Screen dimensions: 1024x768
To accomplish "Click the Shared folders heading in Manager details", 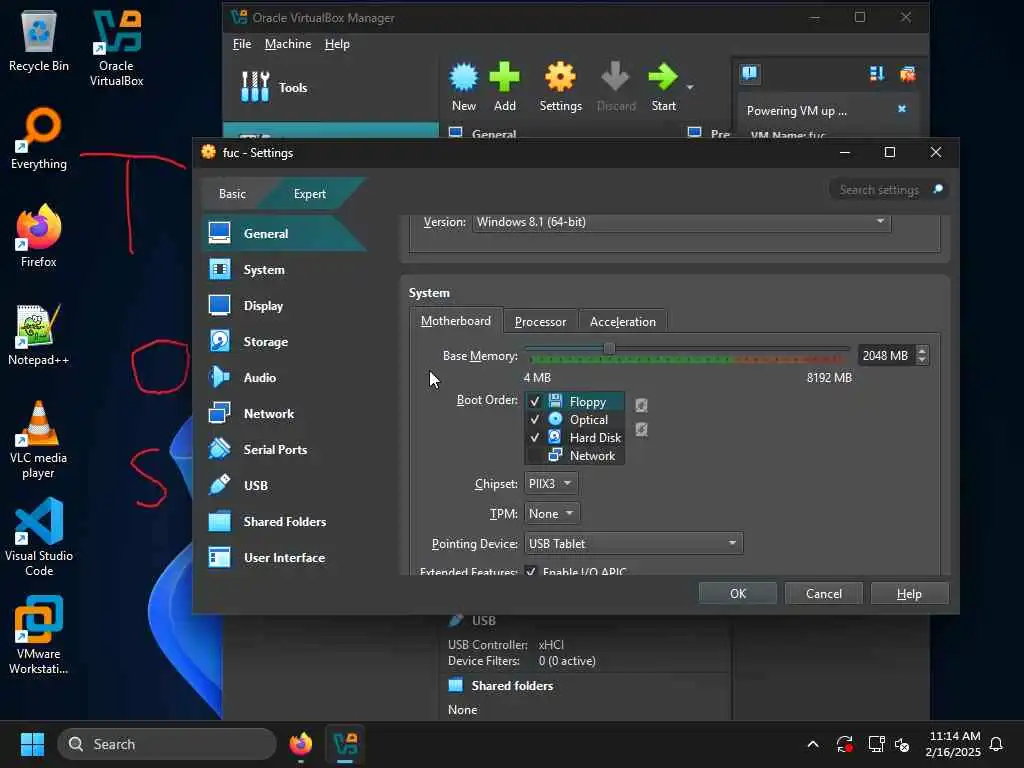I will coord(512,685).
